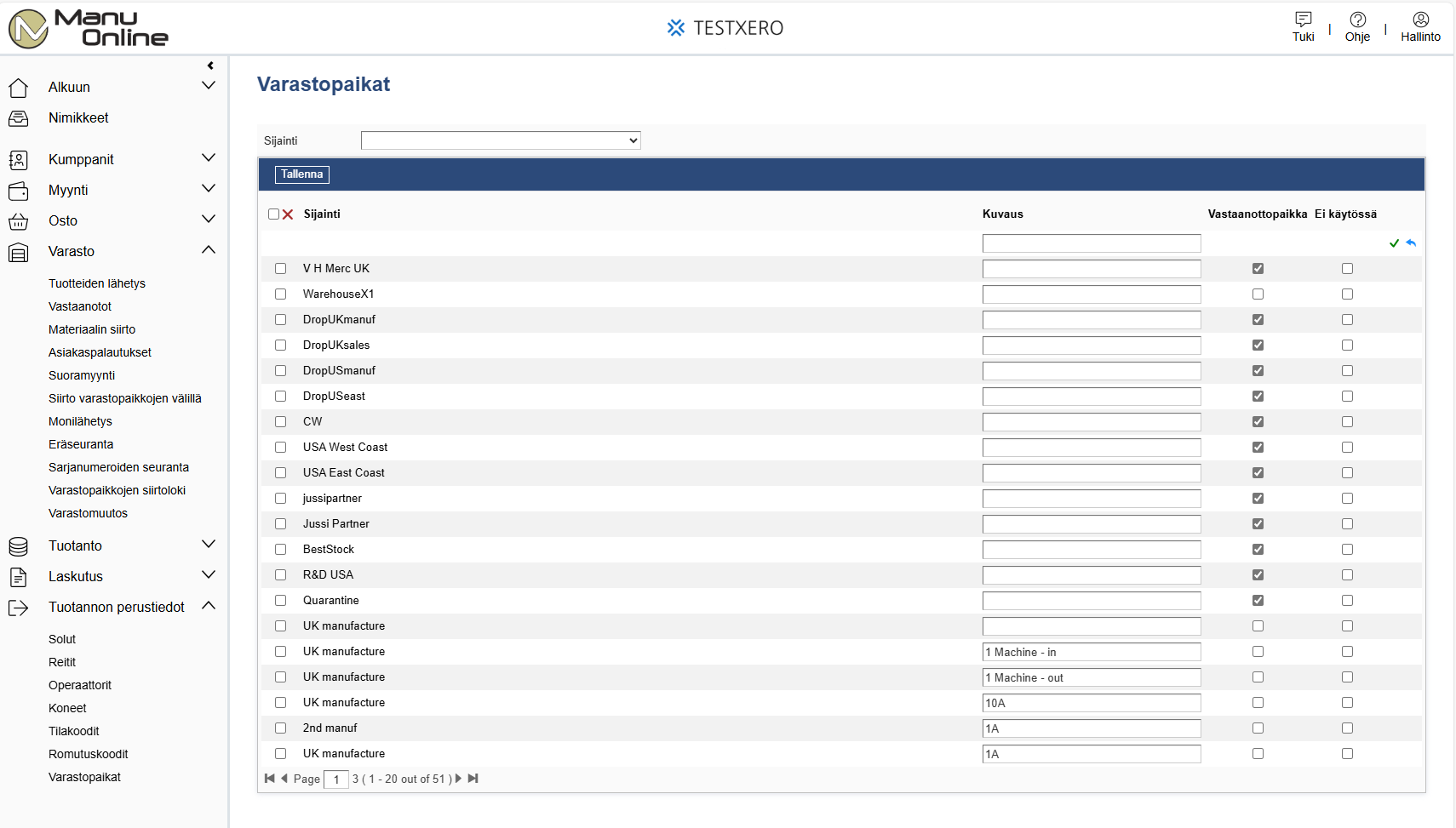Open the Koneet link
This screenshot has width=1456, height=828.
[67, 708]
